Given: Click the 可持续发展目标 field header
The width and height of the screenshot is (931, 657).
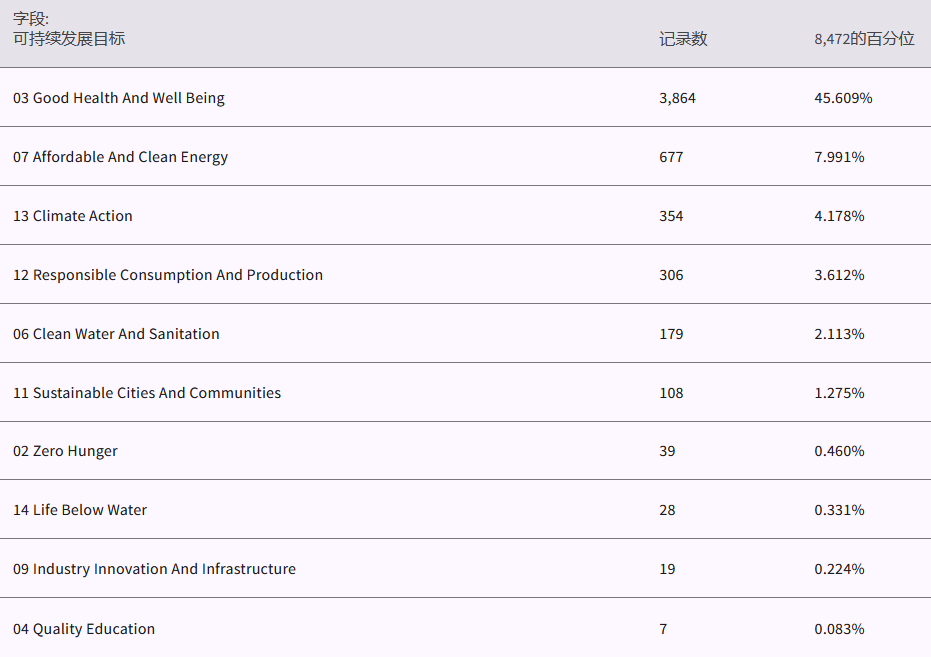Looking at the screenshot, I should (x=69, y=39).
